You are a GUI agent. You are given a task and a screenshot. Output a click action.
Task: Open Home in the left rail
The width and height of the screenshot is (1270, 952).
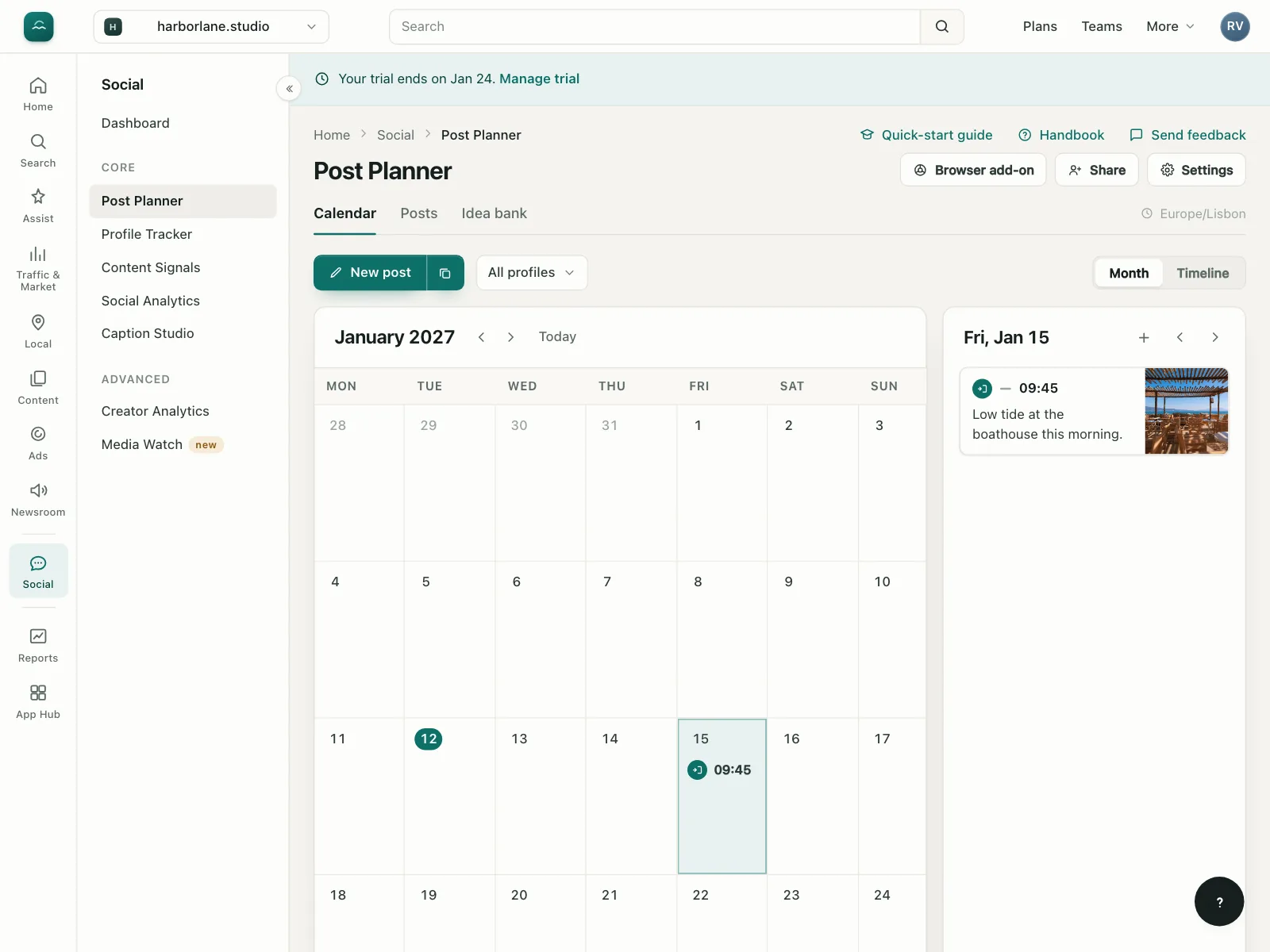[38, 94]
